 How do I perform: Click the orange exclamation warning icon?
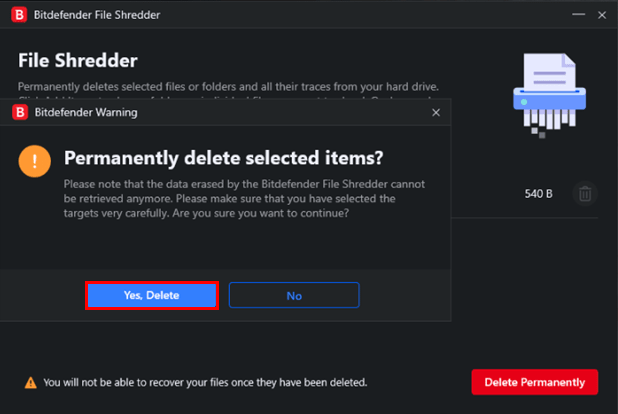point(35,161)
